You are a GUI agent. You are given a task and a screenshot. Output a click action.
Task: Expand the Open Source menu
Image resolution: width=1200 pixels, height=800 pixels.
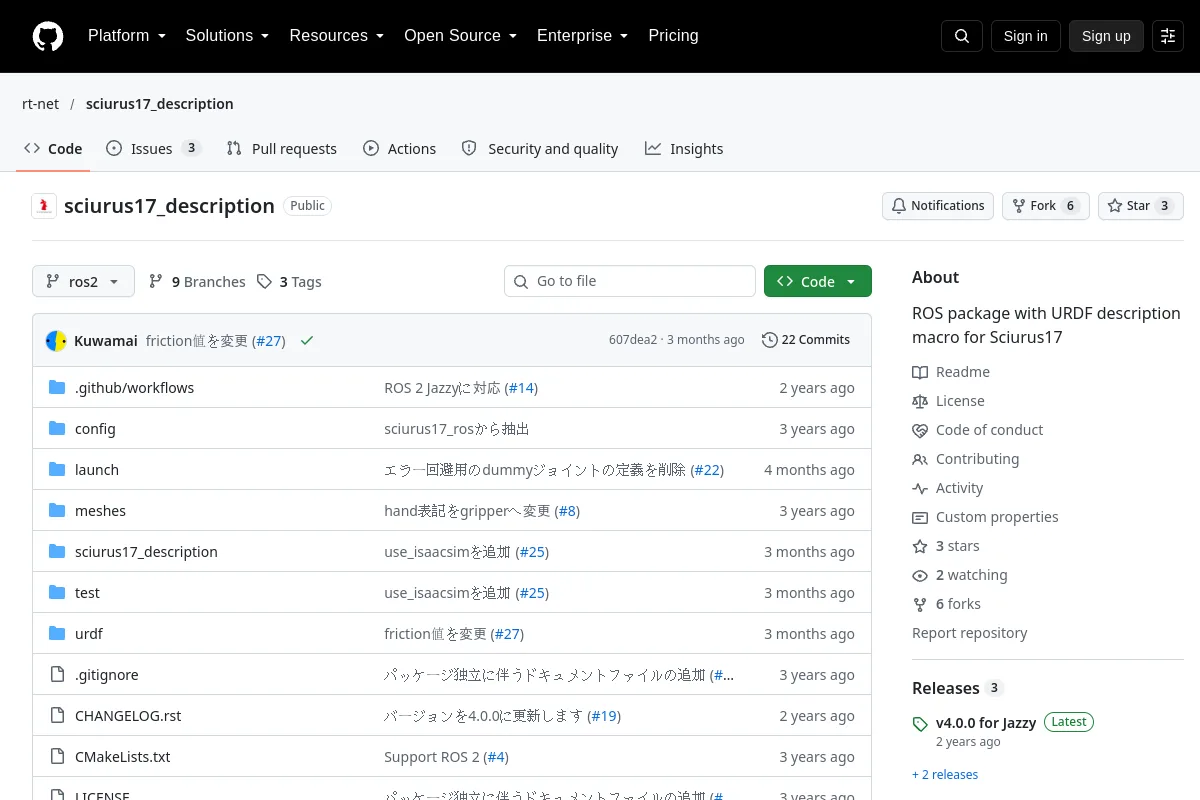[460, 36]
